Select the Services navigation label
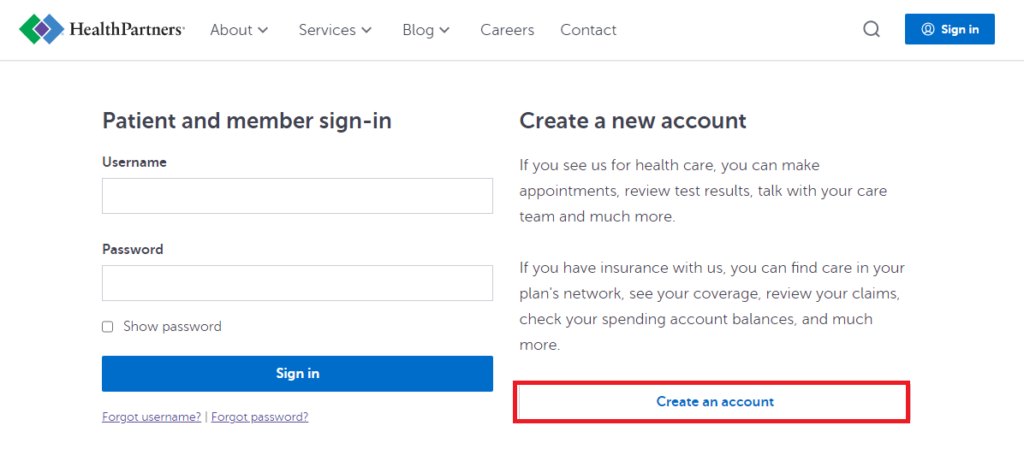This screenshot has width=1024, height=455. [327, 30]
